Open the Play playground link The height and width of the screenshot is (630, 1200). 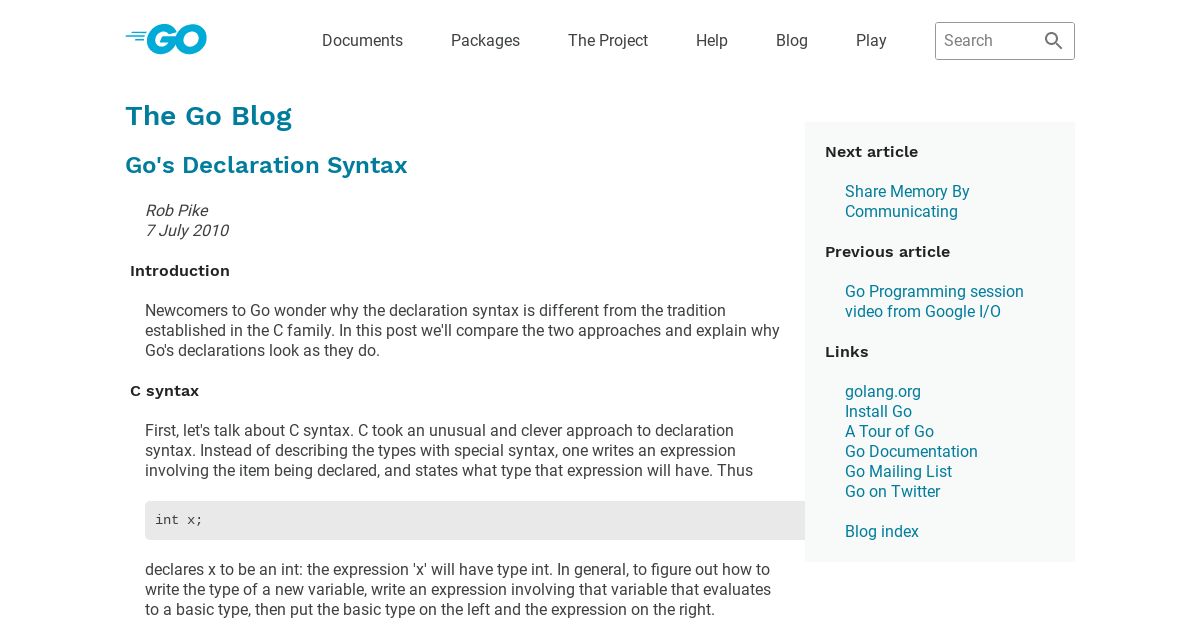pos(871,41)
